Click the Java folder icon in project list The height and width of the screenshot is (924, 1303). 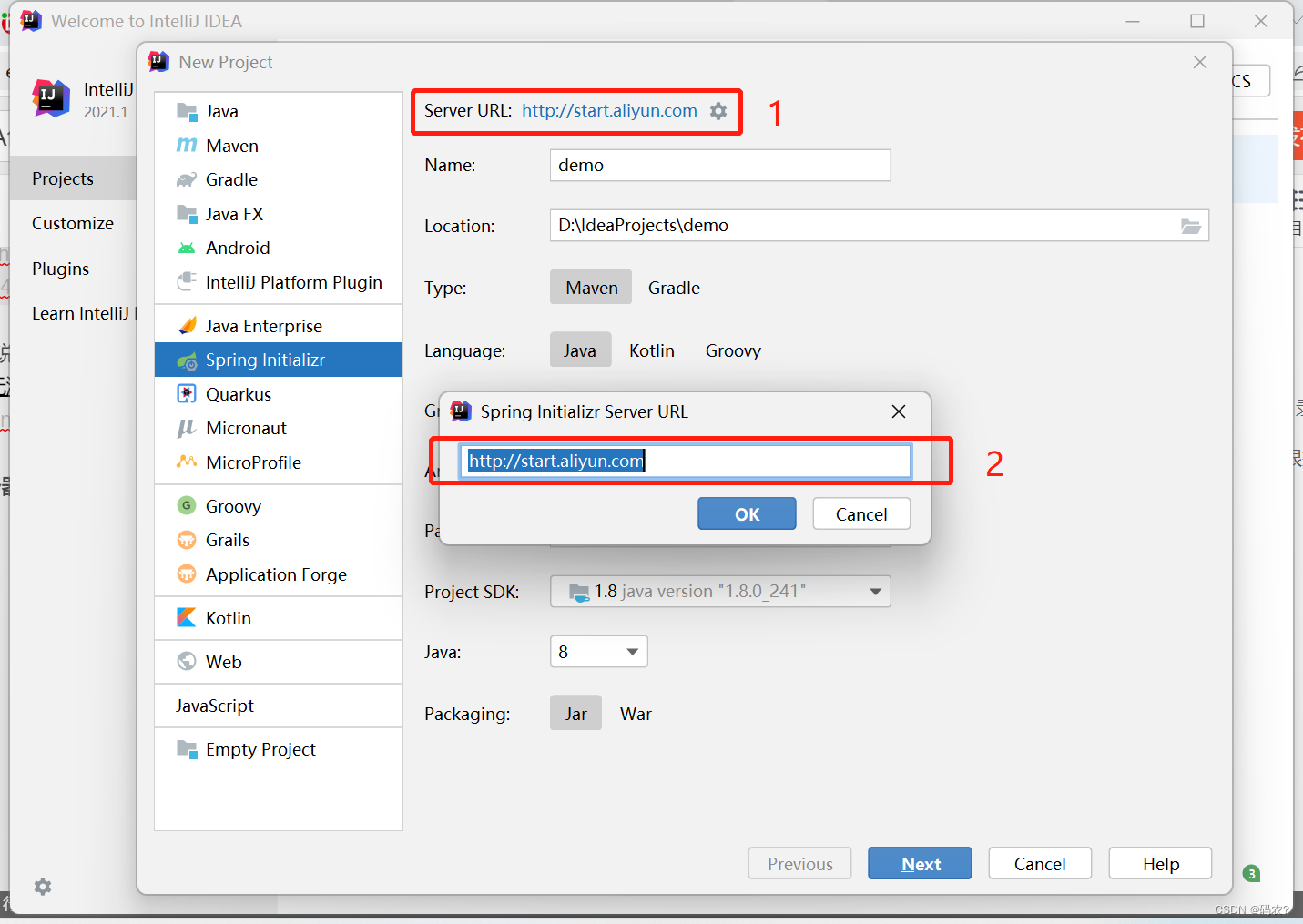click(187, 111)
